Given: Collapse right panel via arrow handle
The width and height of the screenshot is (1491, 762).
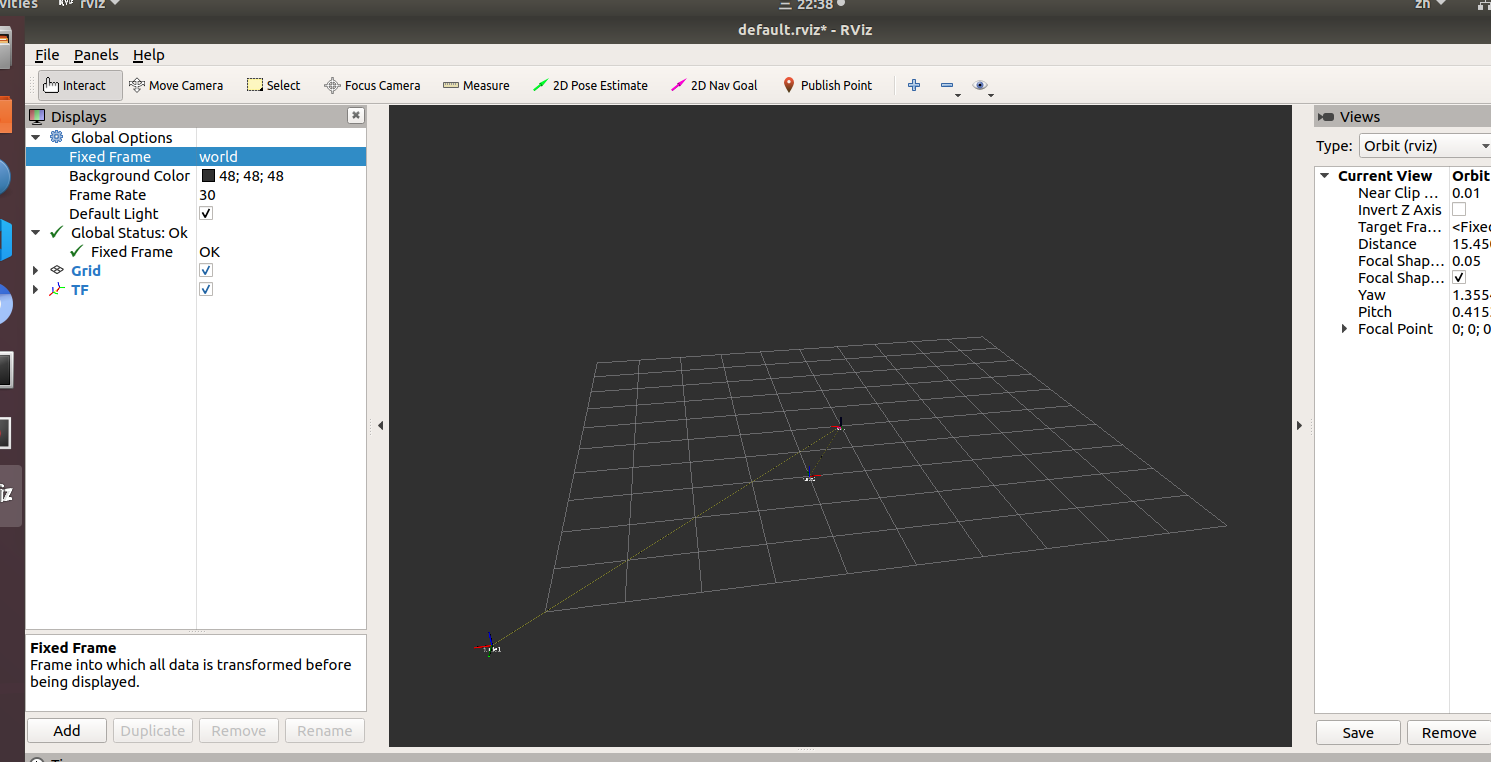Looking at the screenshot, I should coord(1299,426).
